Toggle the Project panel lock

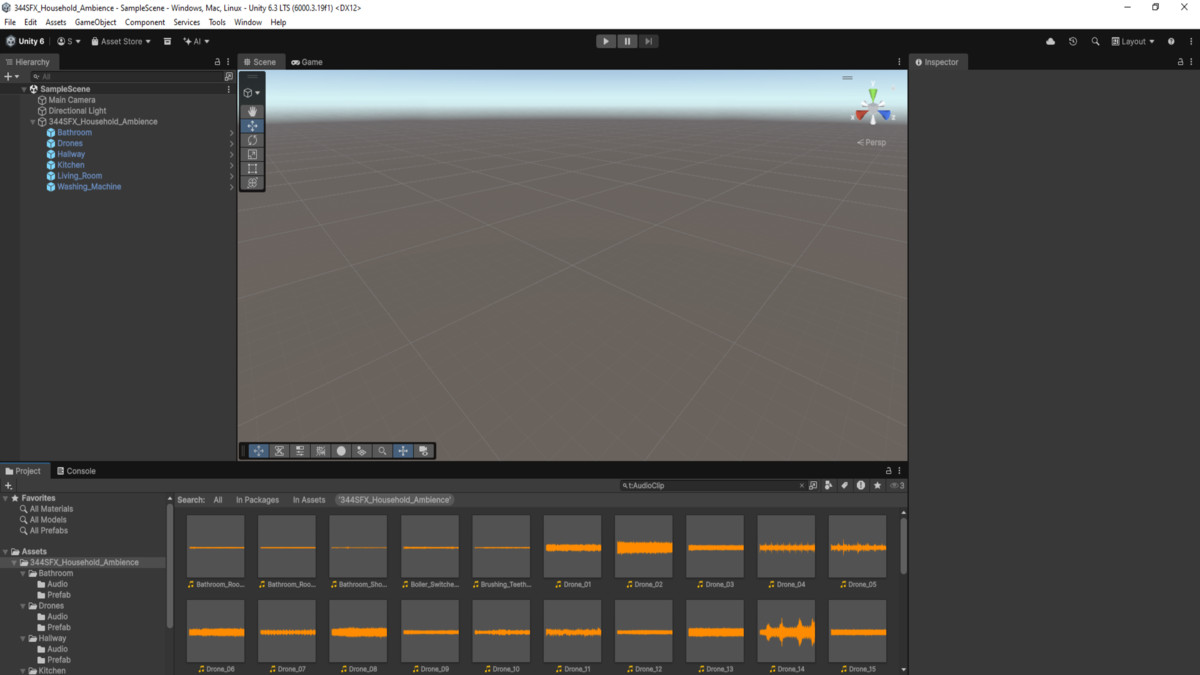(x=888, y=471)
